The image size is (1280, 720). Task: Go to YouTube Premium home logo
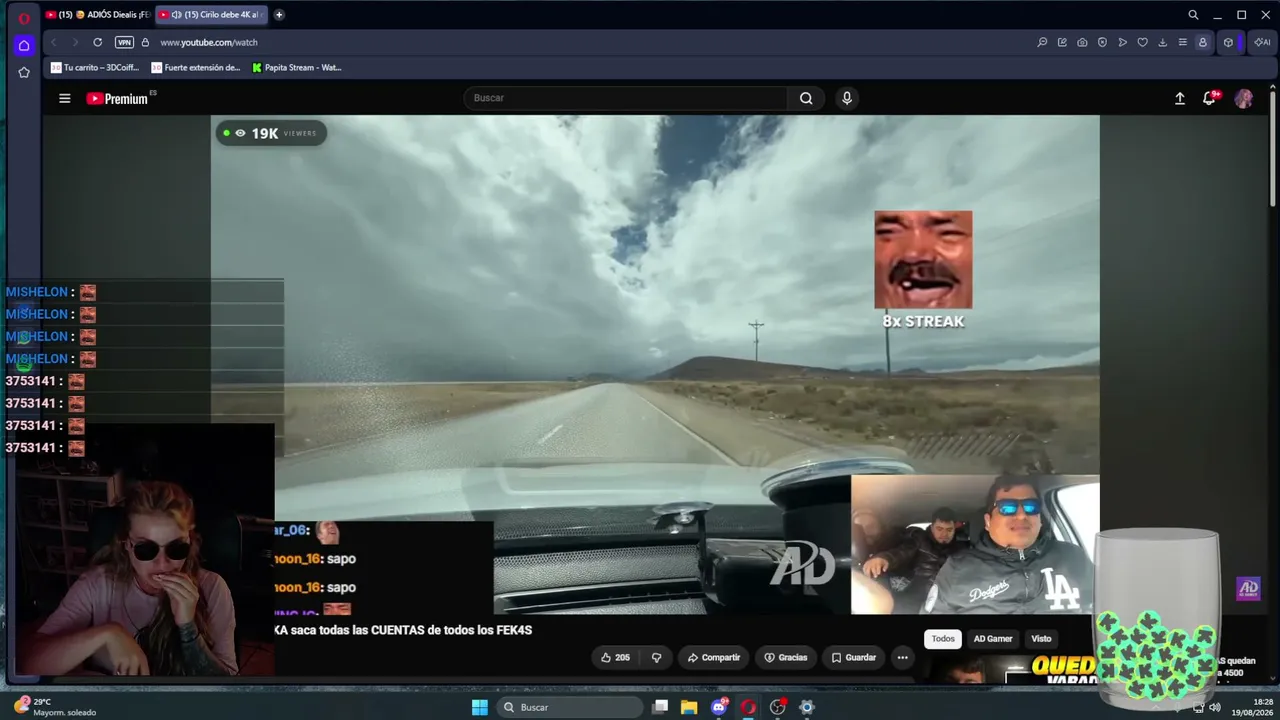tap(117, 98)
